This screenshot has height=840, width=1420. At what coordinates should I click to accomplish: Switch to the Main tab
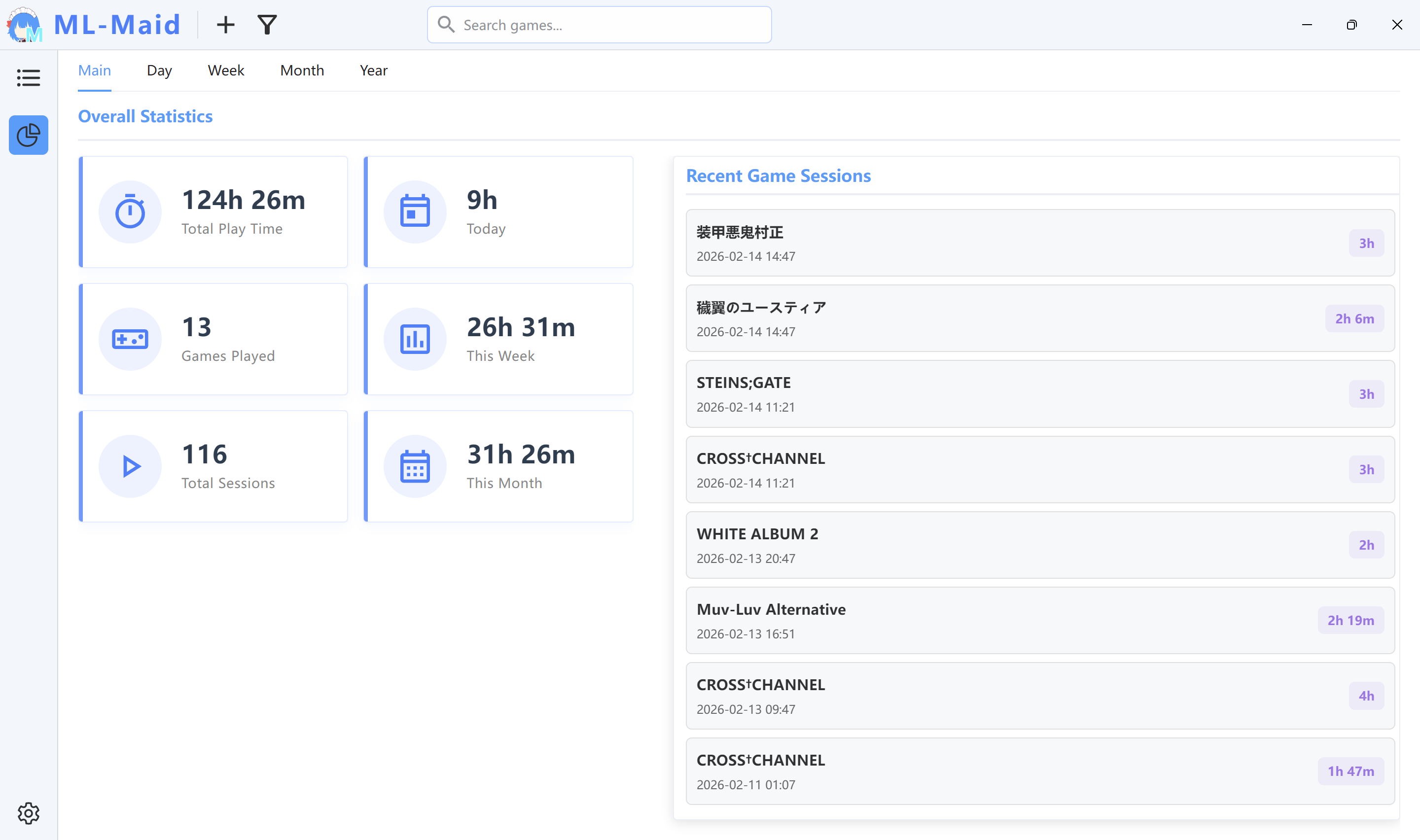[95, 70]
